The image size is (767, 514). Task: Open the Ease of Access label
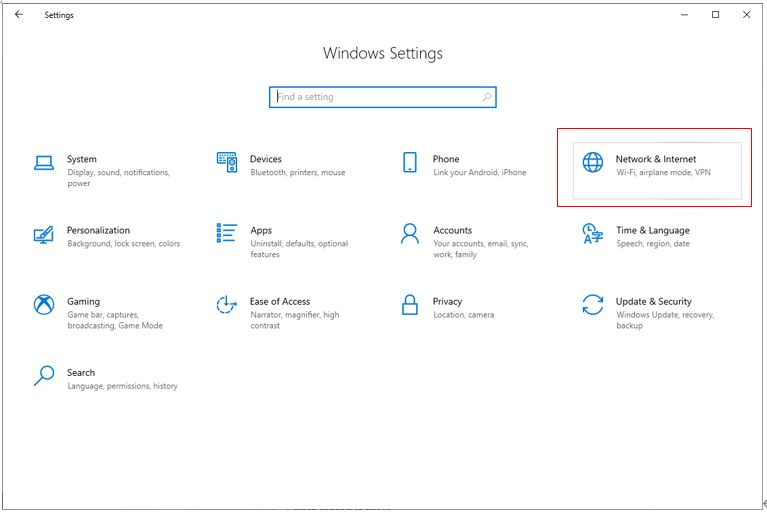280,301
